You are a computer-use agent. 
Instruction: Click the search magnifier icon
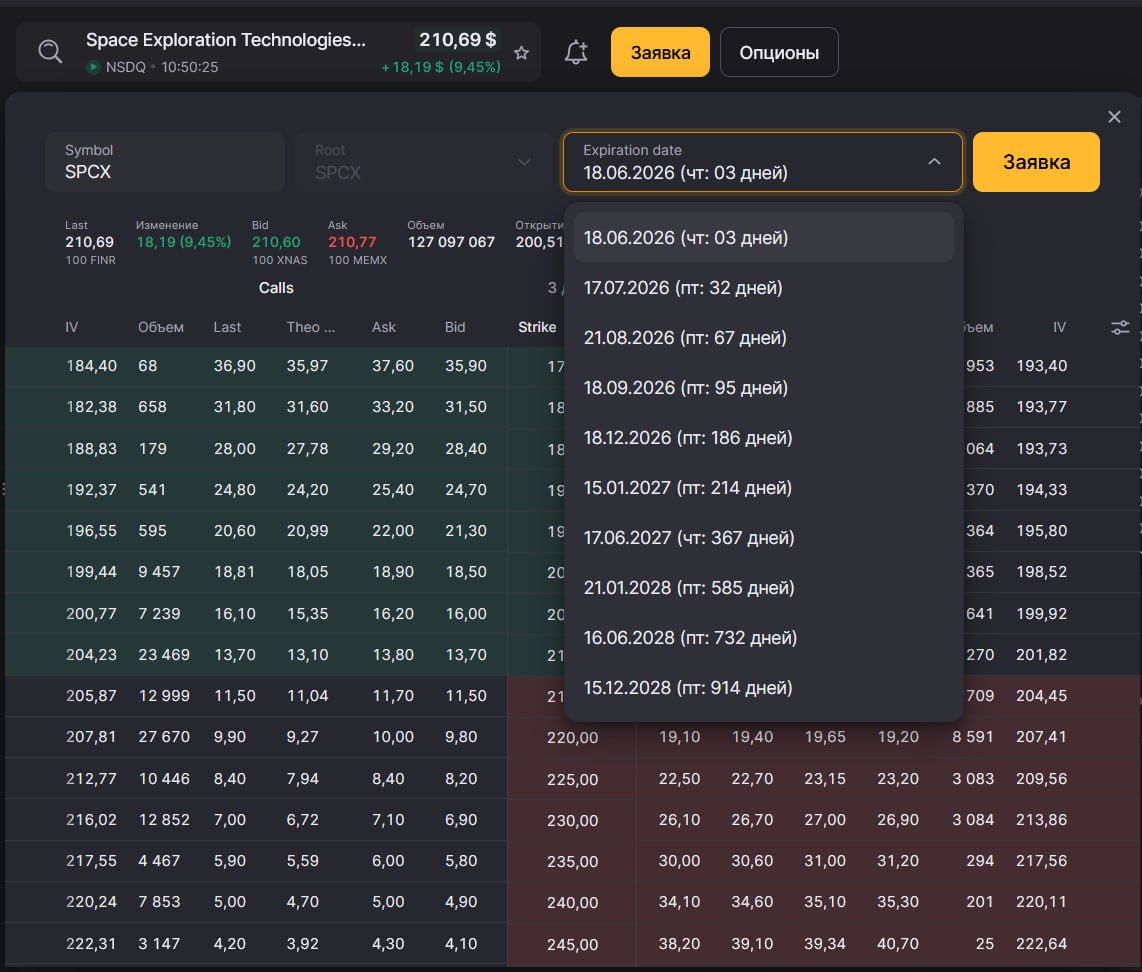50,52
